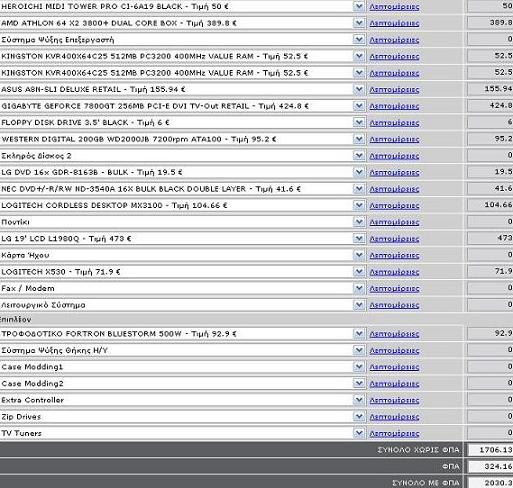Click the 473 price field for LG LCD
The height and width of the screenshot is (488, 513).
tap(490, 238)
